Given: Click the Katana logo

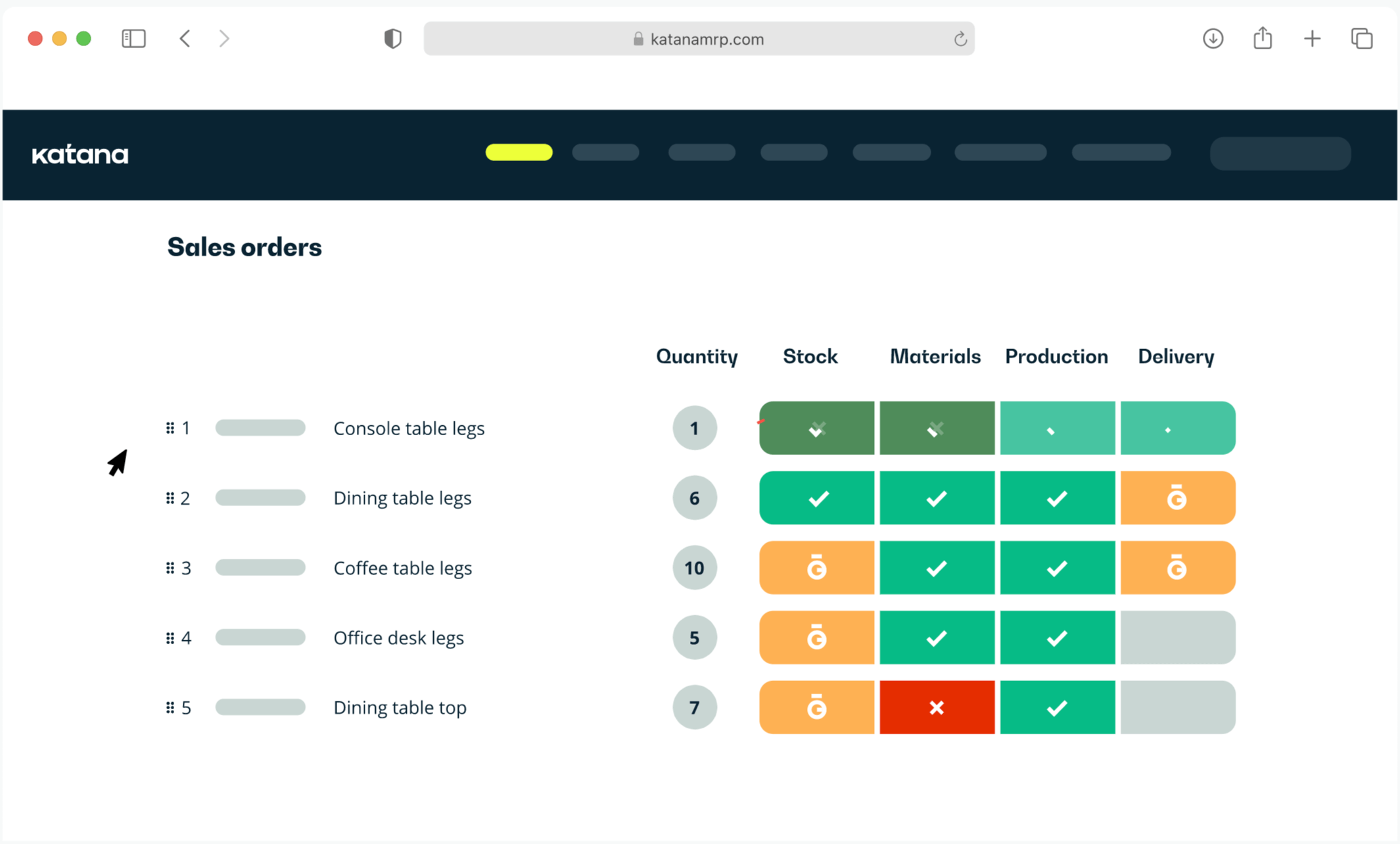Looking at the screenshot, I should click(80, 155).
